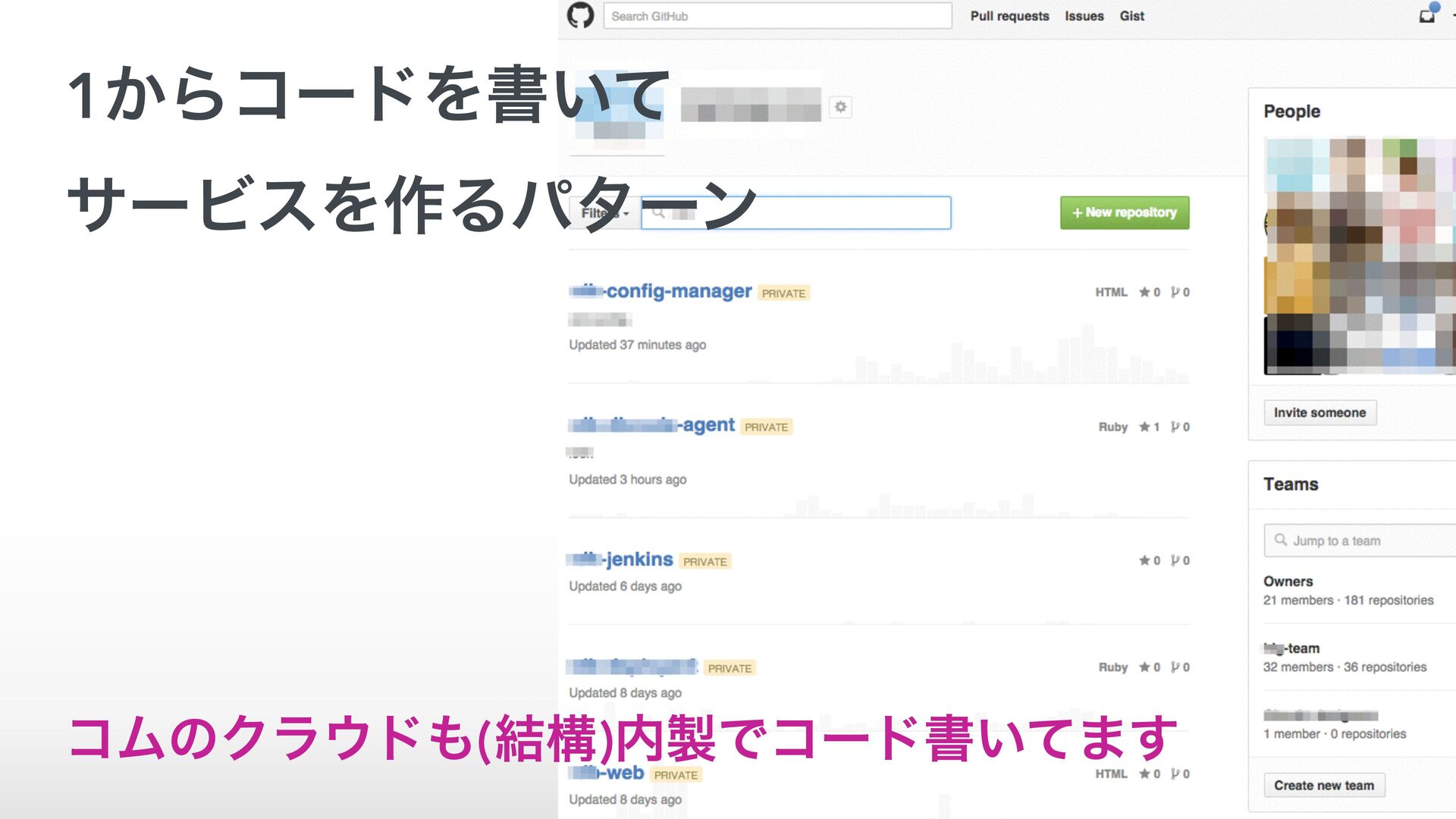Open the jenkins repository link
1456x819 pixels.
(639, 560)
